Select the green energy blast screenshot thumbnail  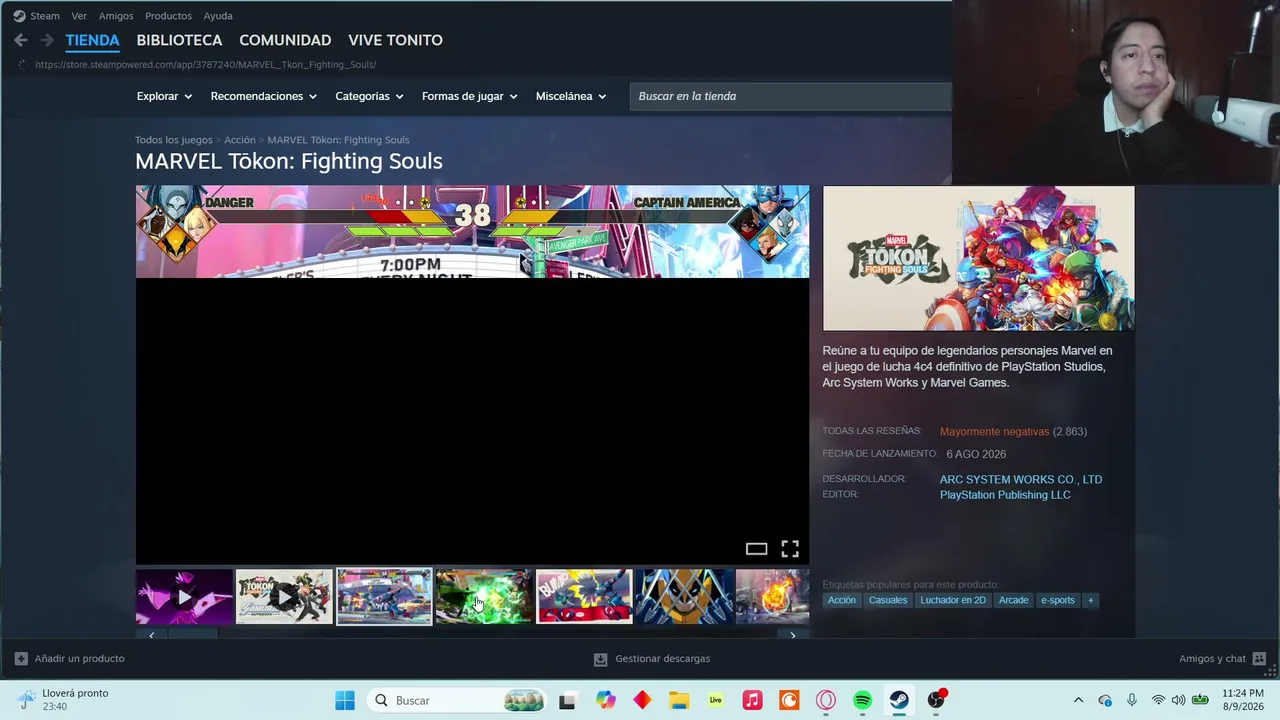coord(484,596)
